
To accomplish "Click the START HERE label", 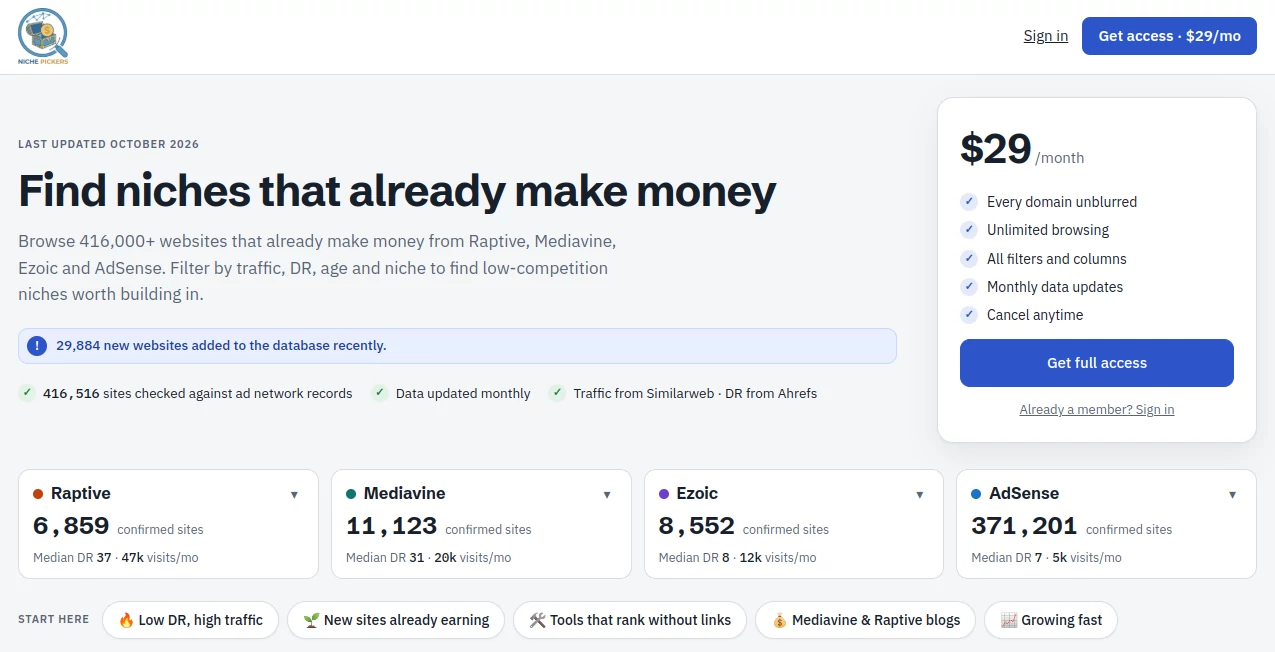I will click(53, 620).
